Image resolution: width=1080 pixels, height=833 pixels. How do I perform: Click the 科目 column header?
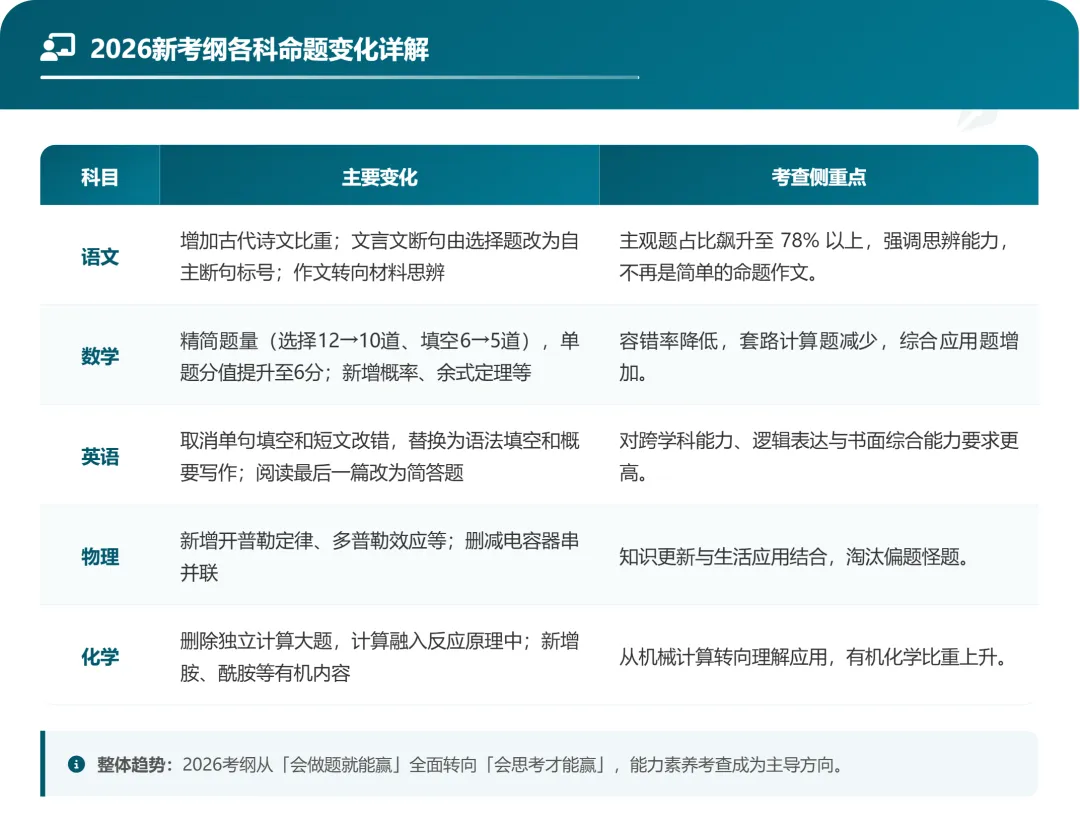(x=100, y=176)
